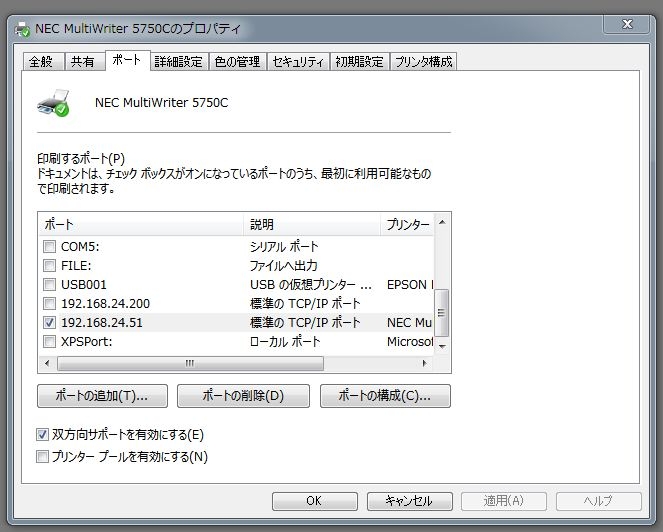Check the FILE: port checkbox
The width and height of the screenshot is (663, 532).
[49, 266]
